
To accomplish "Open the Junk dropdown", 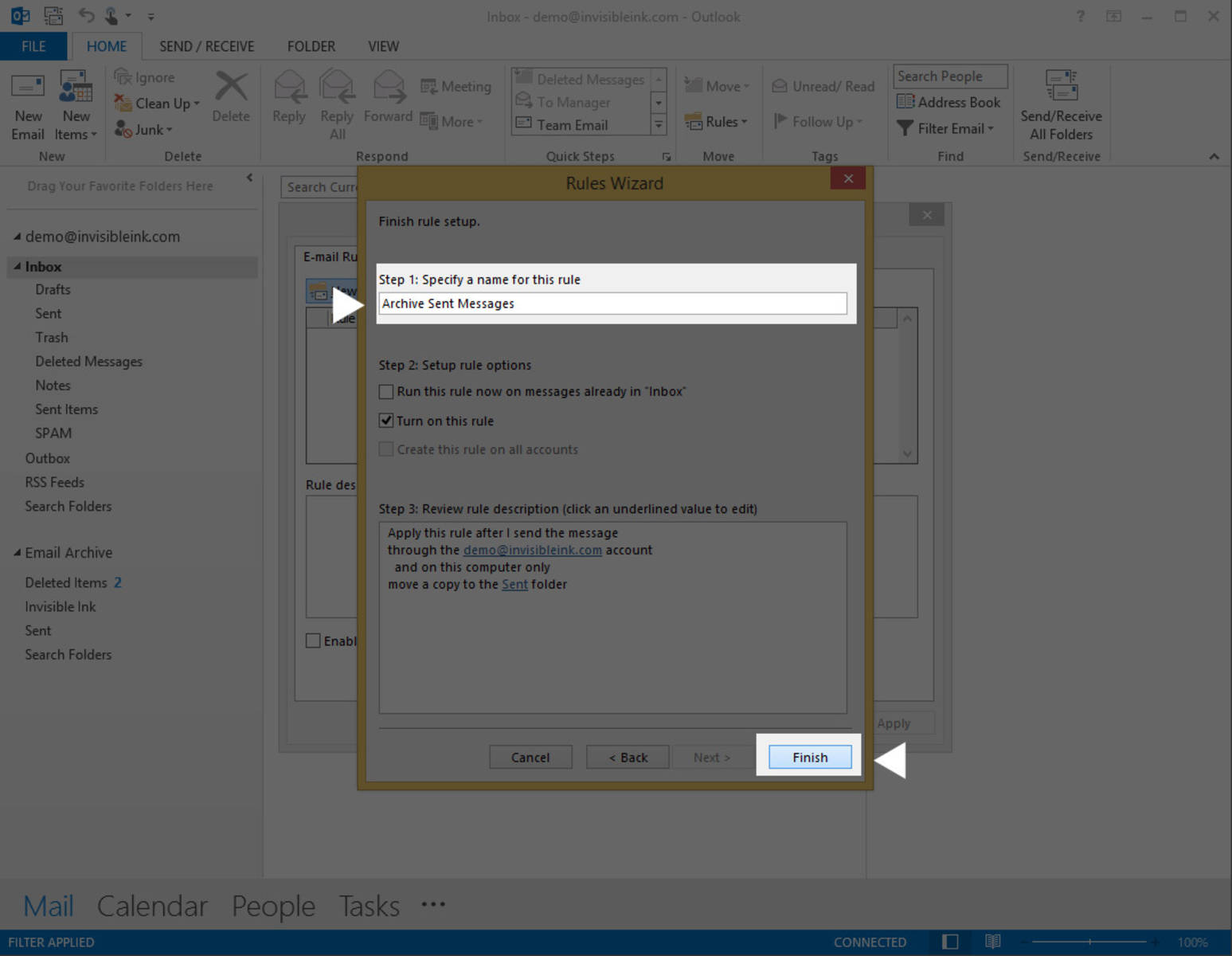I will coord(143,129).
